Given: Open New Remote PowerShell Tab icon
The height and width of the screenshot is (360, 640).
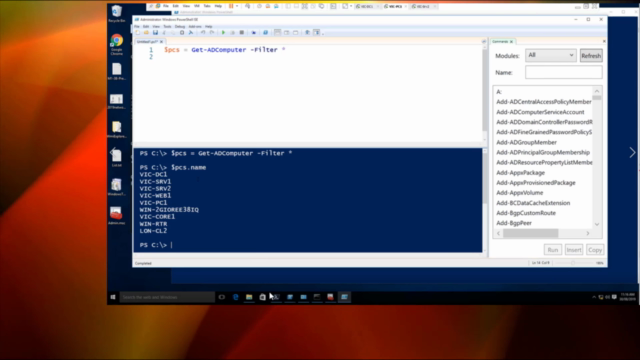Looking at the screenshot, I should coord(253,33).
